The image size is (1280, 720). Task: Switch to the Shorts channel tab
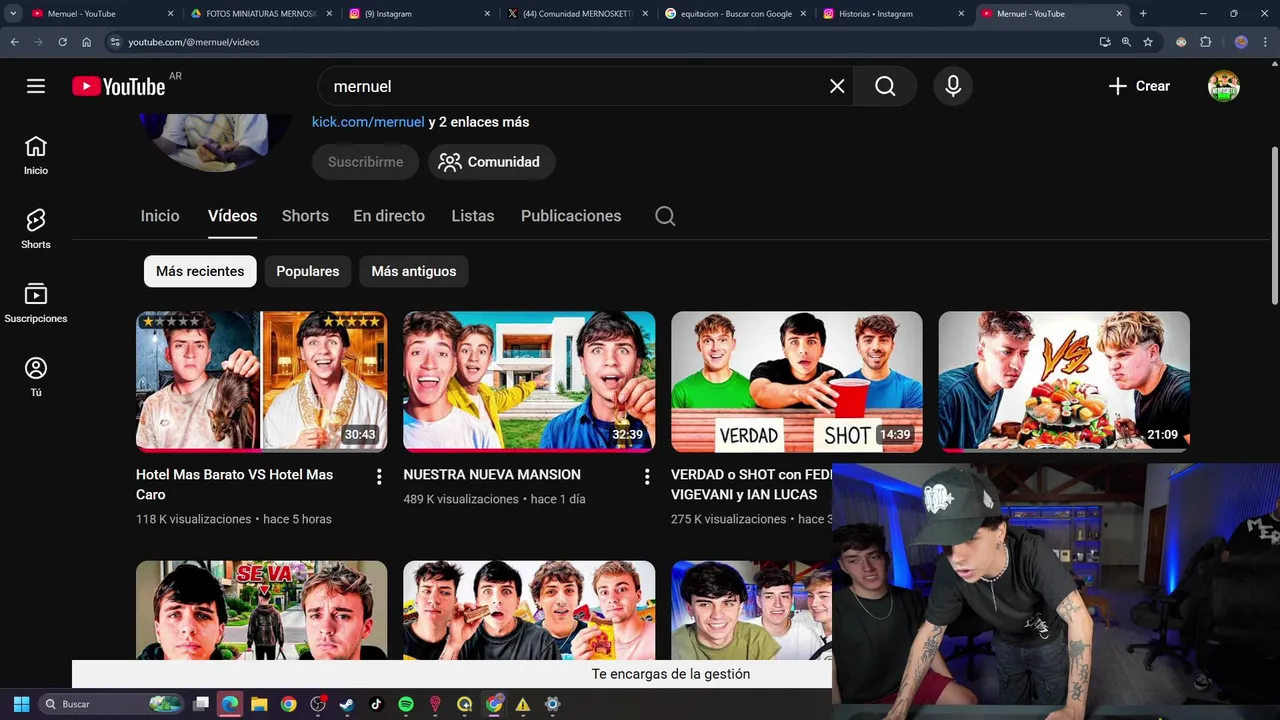coord(305,216)
